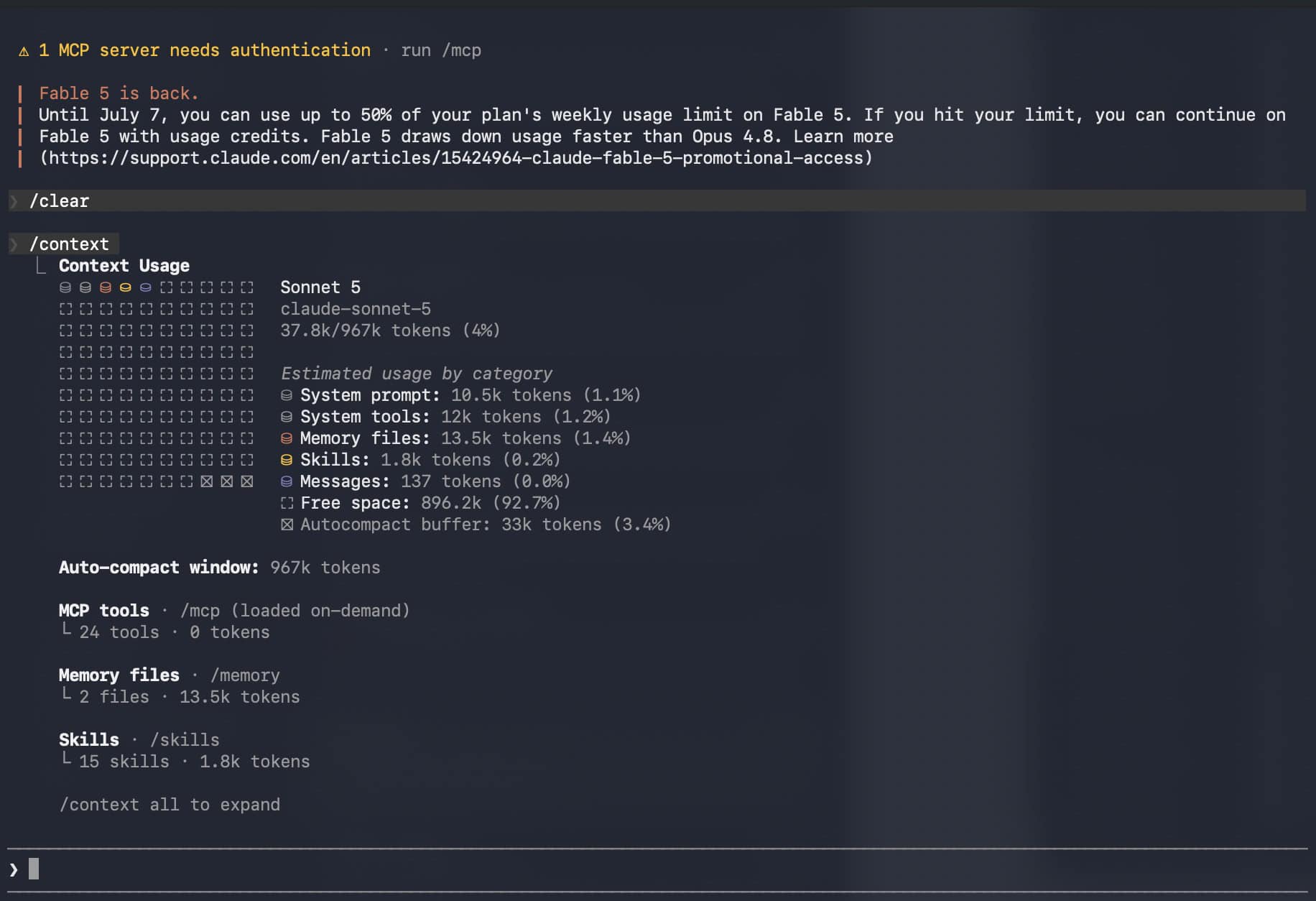The height and width of the screenshot is (901, 1316).
Task: Click '37.8k/967k tokens (4%)' usage text
Action: coord(390,331)
